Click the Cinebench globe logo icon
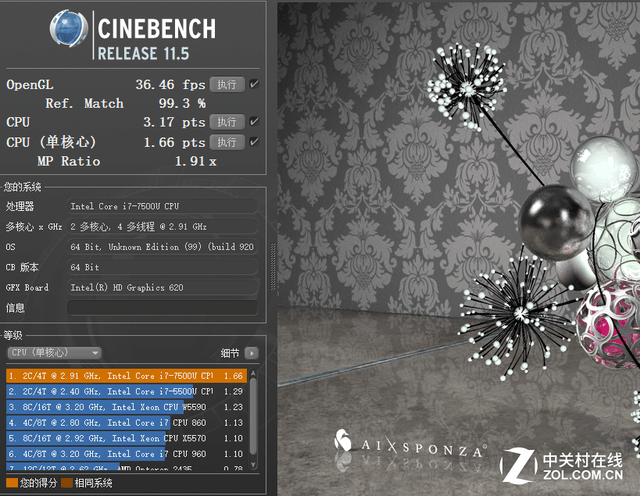640x496 pixels. 69,29
